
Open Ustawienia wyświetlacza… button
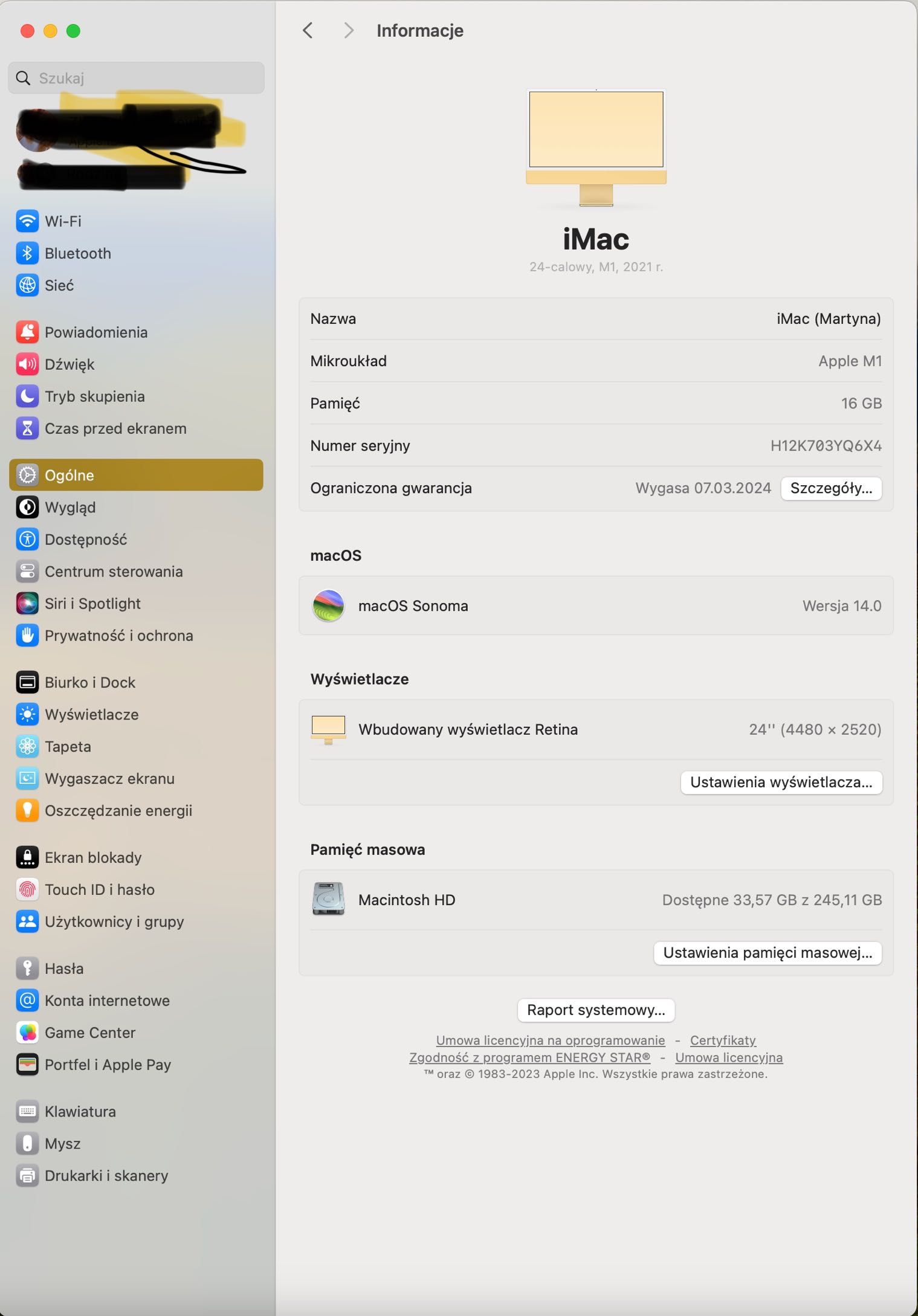pyautogui.click(x=781, y=782)
